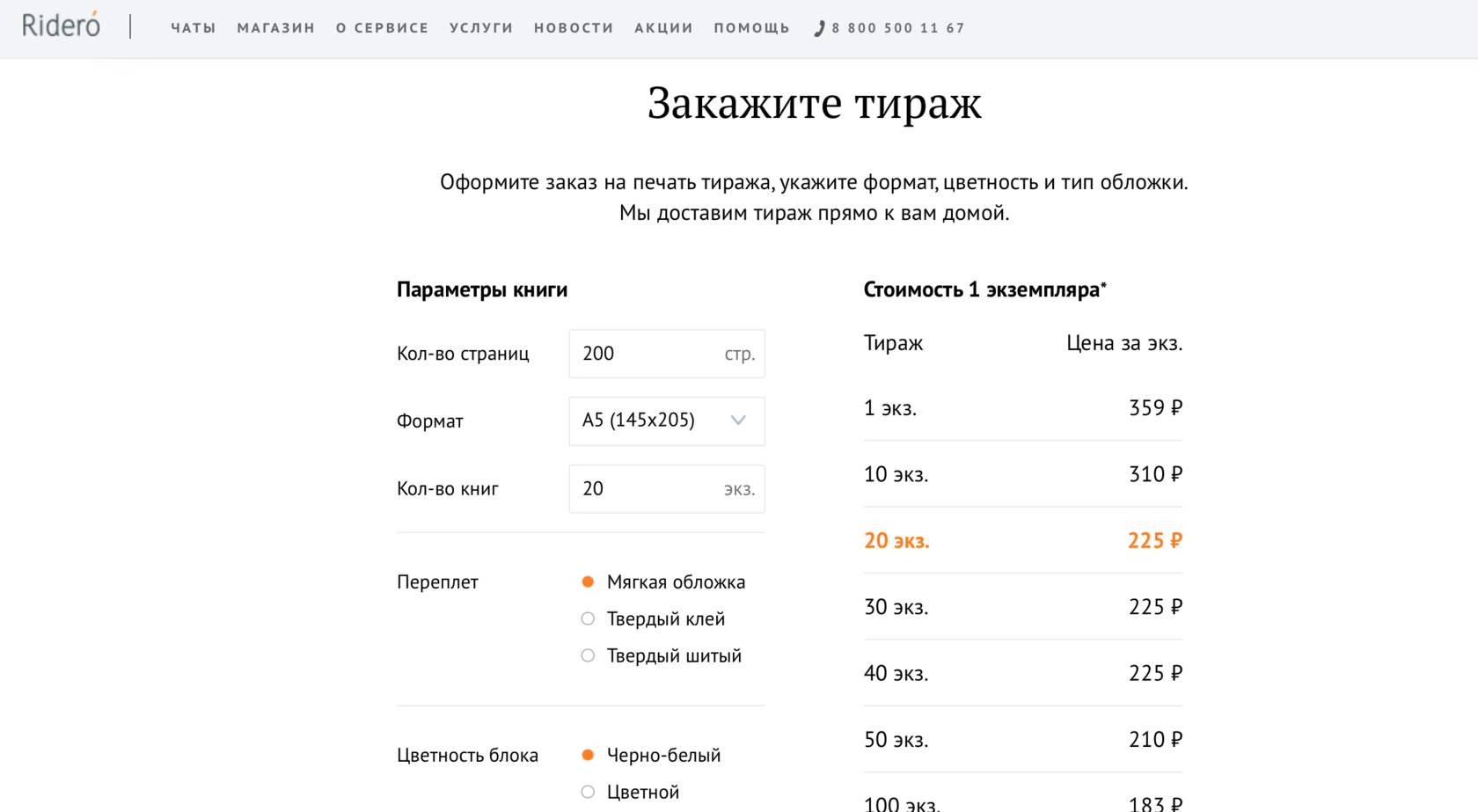Image resolution: width=1478 pixels, height=812 pixels.
Task: Navigate to УСЛУГИ page
Action: 481,28
